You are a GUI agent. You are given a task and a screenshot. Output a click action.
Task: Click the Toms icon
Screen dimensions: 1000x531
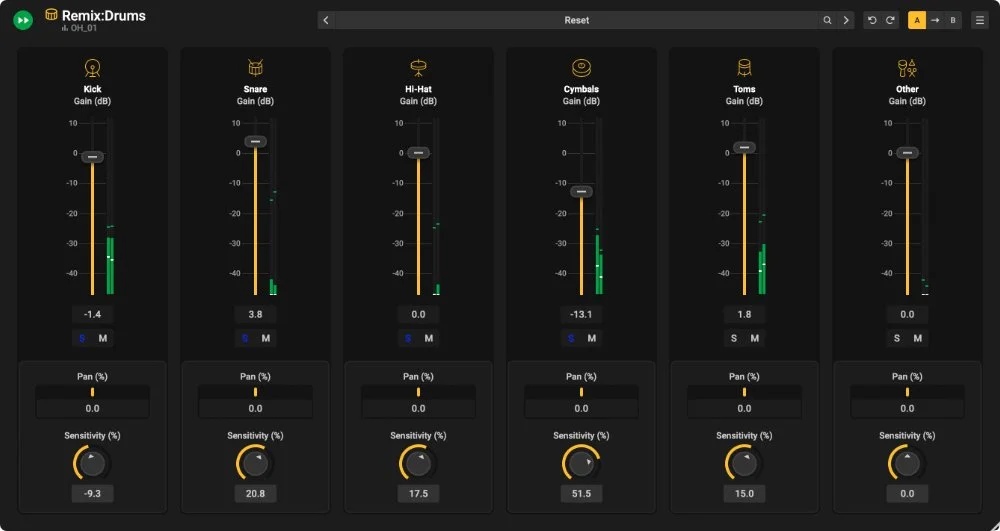point(744,68)
